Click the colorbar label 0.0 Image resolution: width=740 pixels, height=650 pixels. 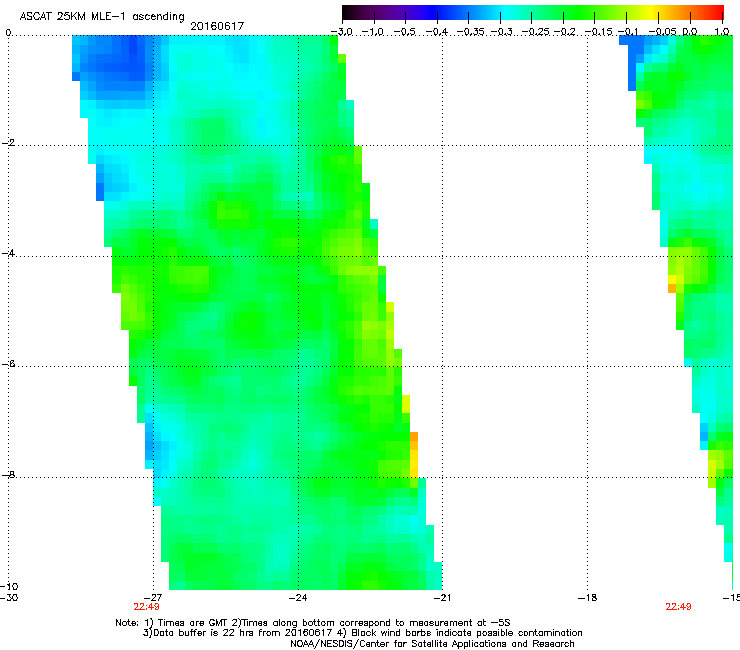click(x=690, y=32)
